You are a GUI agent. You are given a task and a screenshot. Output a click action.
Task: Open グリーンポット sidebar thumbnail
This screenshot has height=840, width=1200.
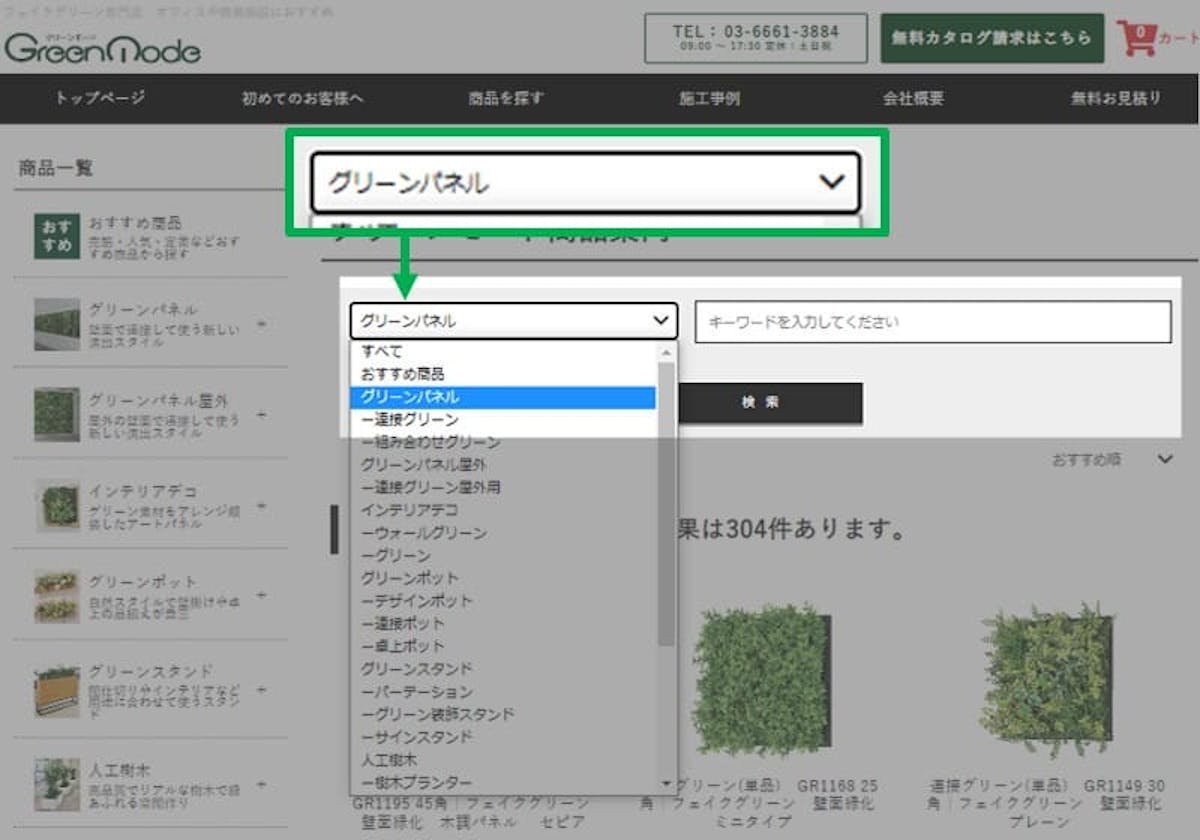(57, 596)
